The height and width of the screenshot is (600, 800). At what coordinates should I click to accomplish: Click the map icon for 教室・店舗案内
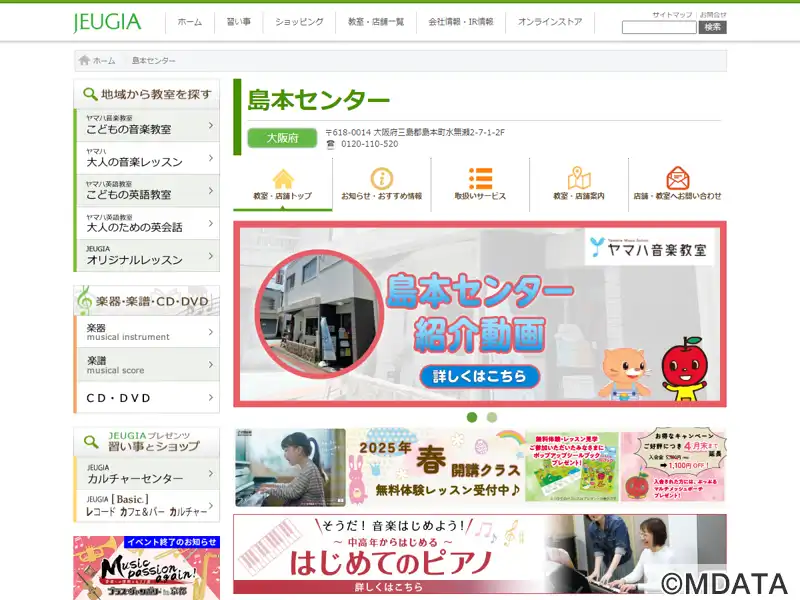click(579, 178)
